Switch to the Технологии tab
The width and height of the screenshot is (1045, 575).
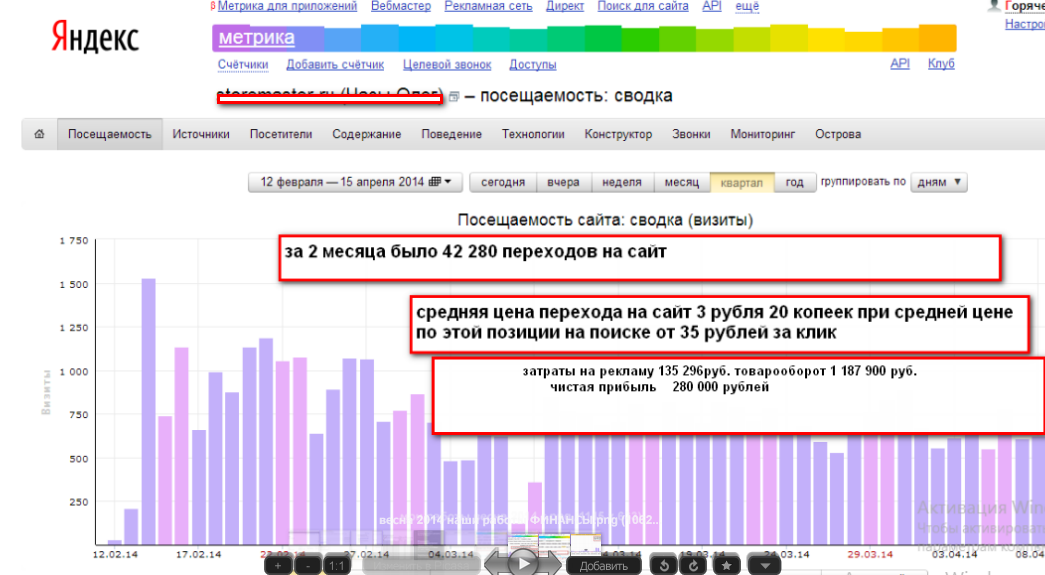pos(533,134)
